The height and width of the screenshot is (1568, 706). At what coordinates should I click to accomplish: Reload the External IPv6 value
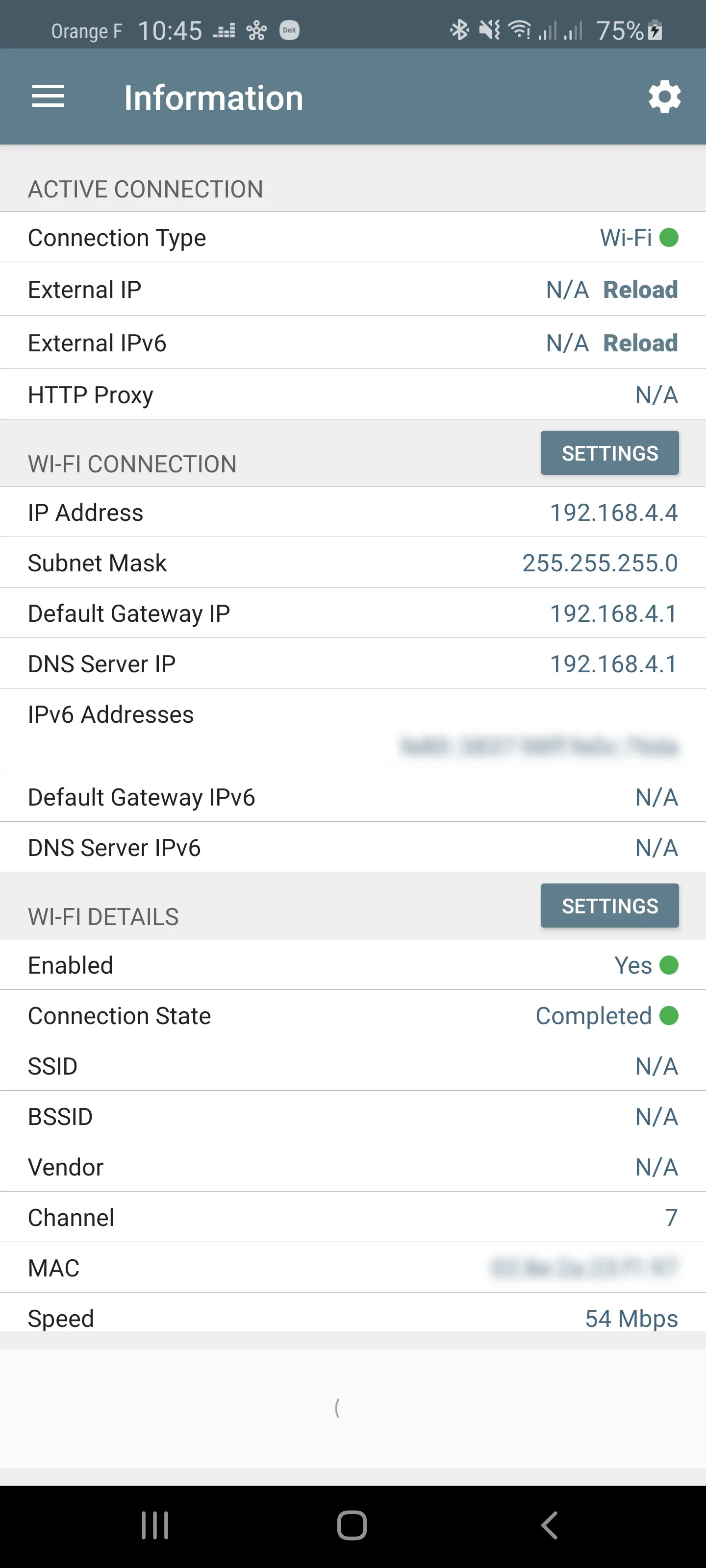click(x=640, y=343)
